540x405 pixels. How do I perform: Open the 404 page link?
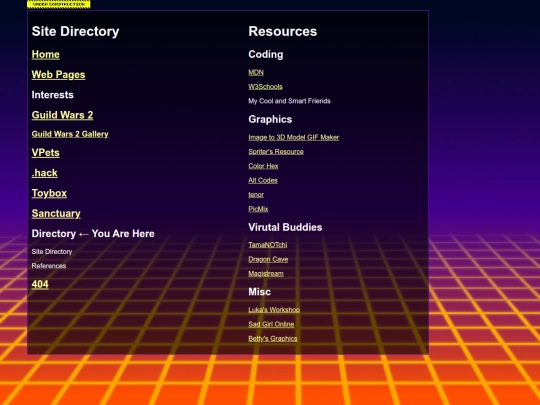(40, 284)
